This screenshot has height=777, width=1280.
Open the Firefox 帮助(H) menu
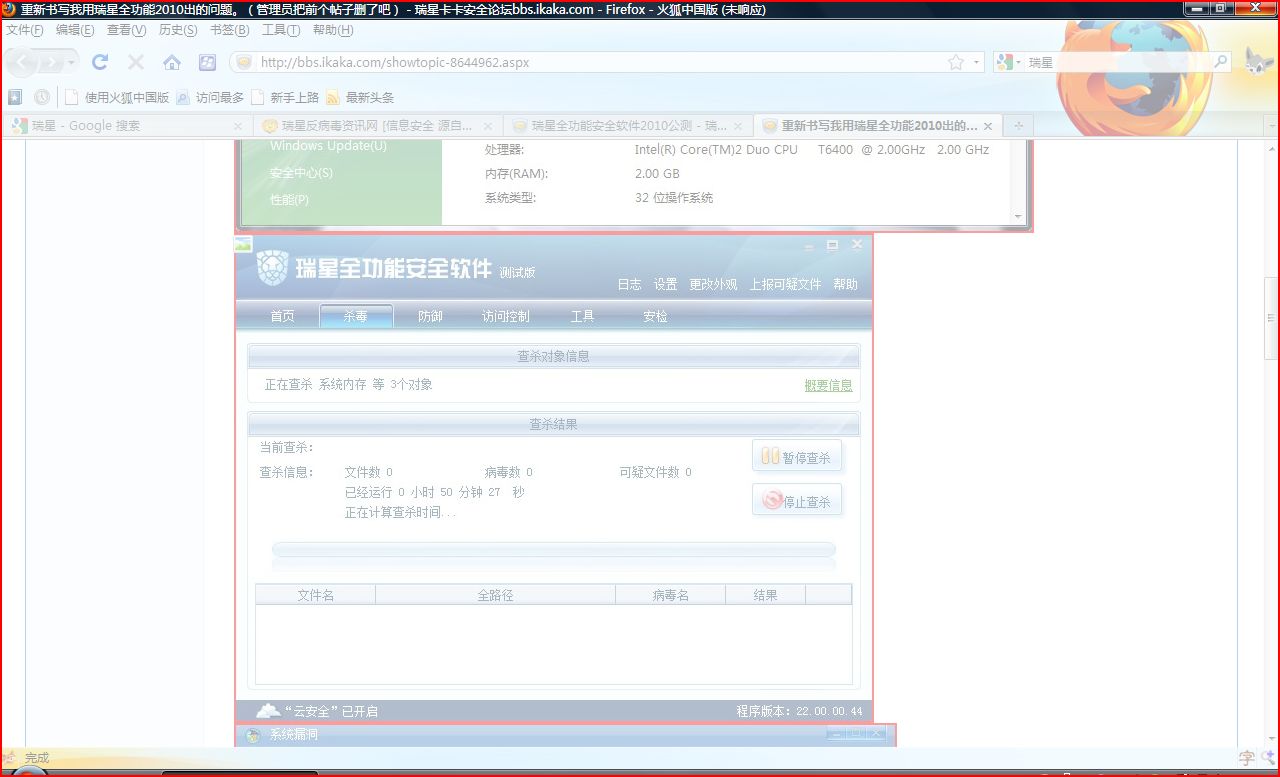(333, 30)
